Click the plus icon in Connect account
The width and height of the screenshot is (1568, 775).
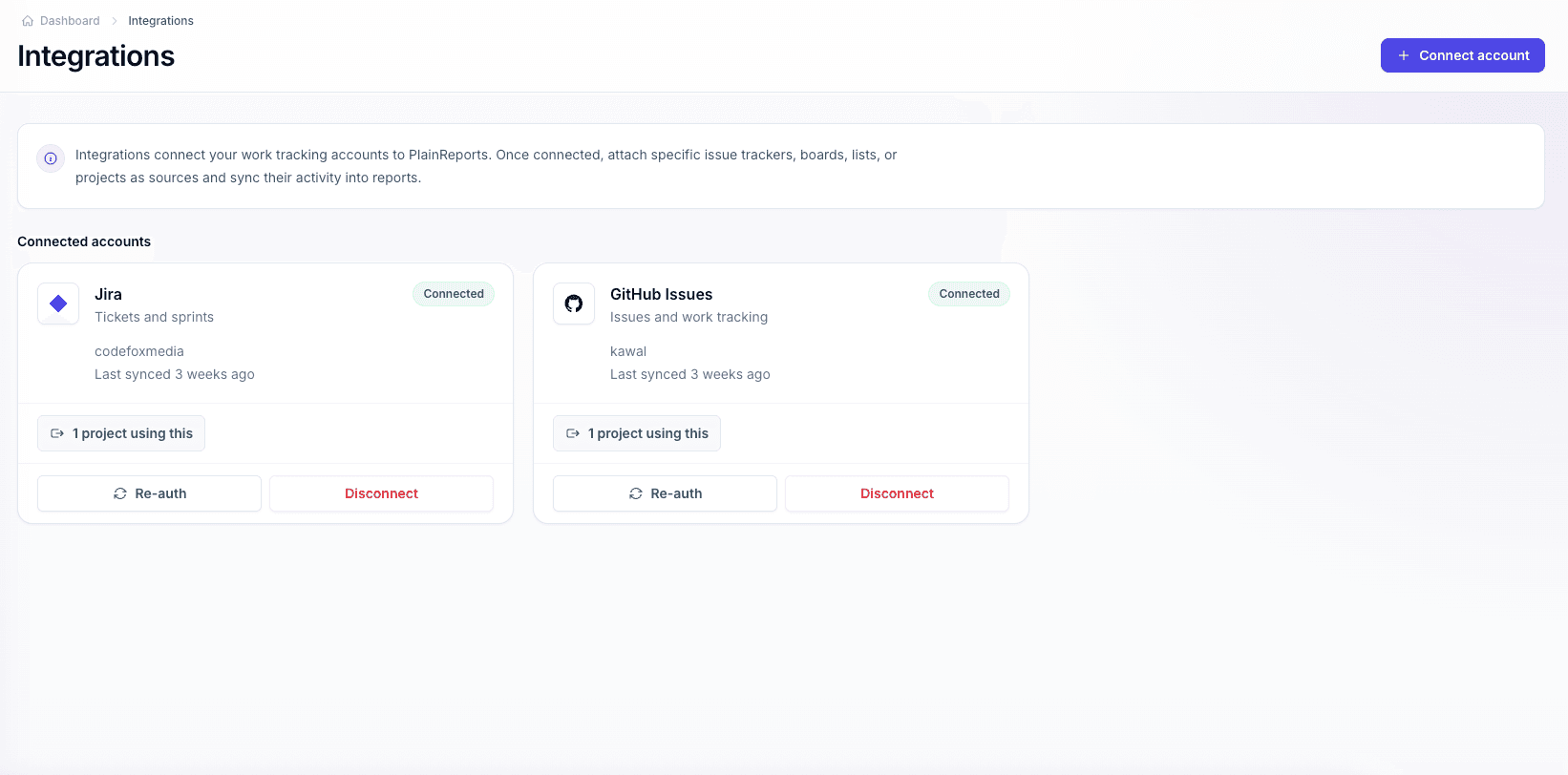coord(1404,55)
